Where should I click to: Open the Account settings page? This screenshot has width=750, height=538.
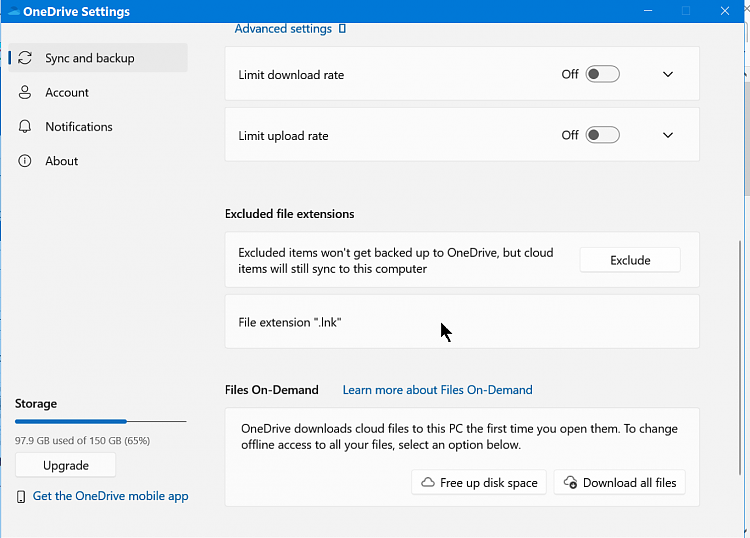pos(67,92)
